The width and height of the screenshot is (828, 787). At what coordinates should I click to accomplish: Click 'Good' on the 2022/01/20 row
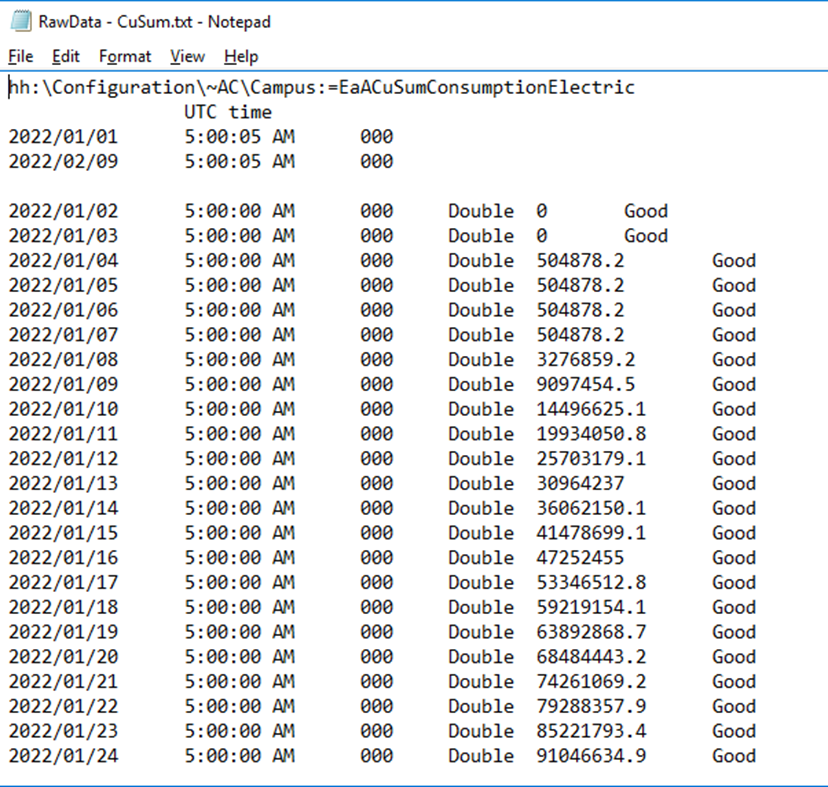coord(734,658)
